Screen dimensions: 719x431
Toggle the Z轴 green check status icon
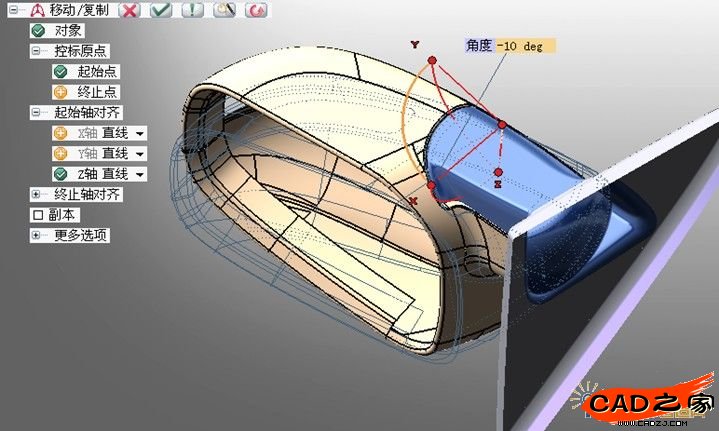[60, 174]
